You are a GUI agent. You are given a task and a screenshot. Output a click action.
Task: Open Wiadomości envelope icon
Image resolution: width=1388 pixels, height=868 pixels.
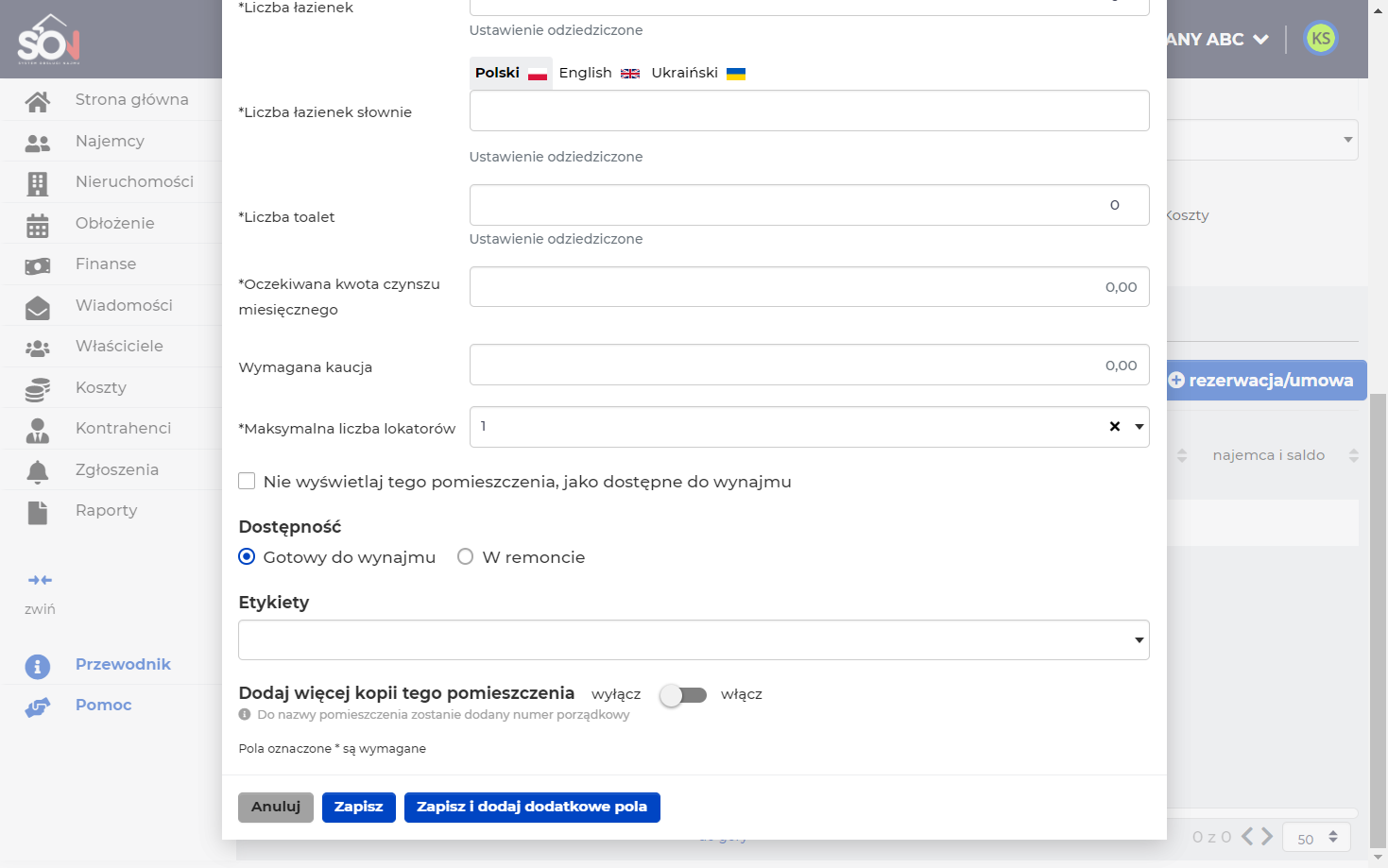pos(38,307)
